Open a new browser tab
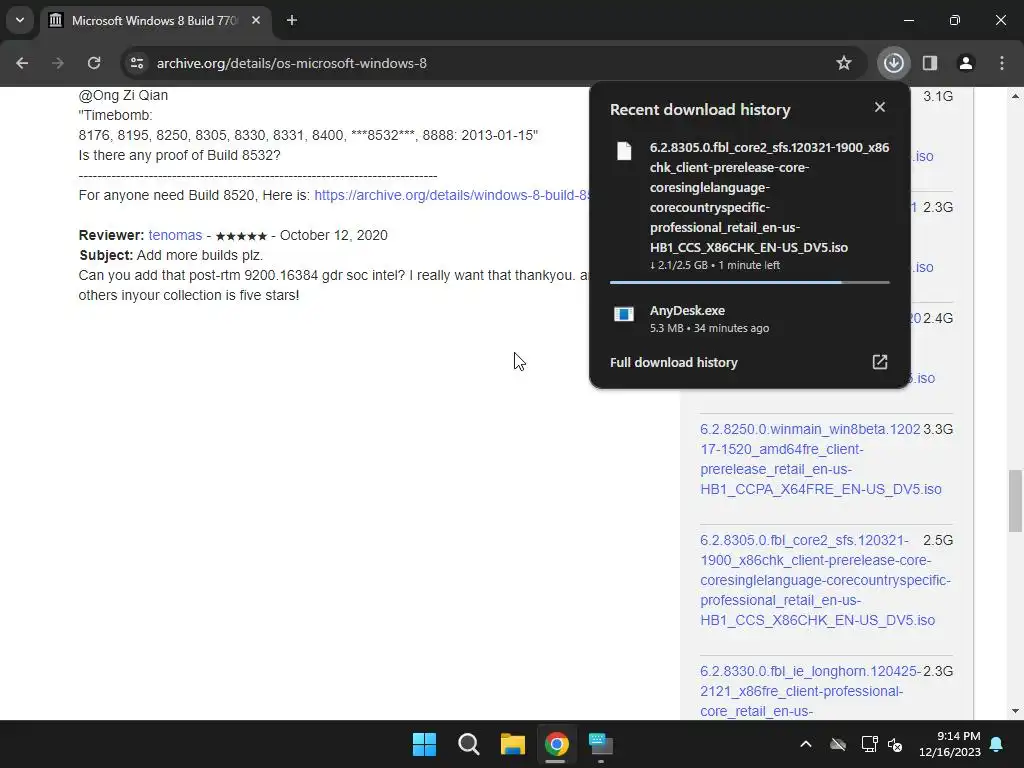 [292, 20]
